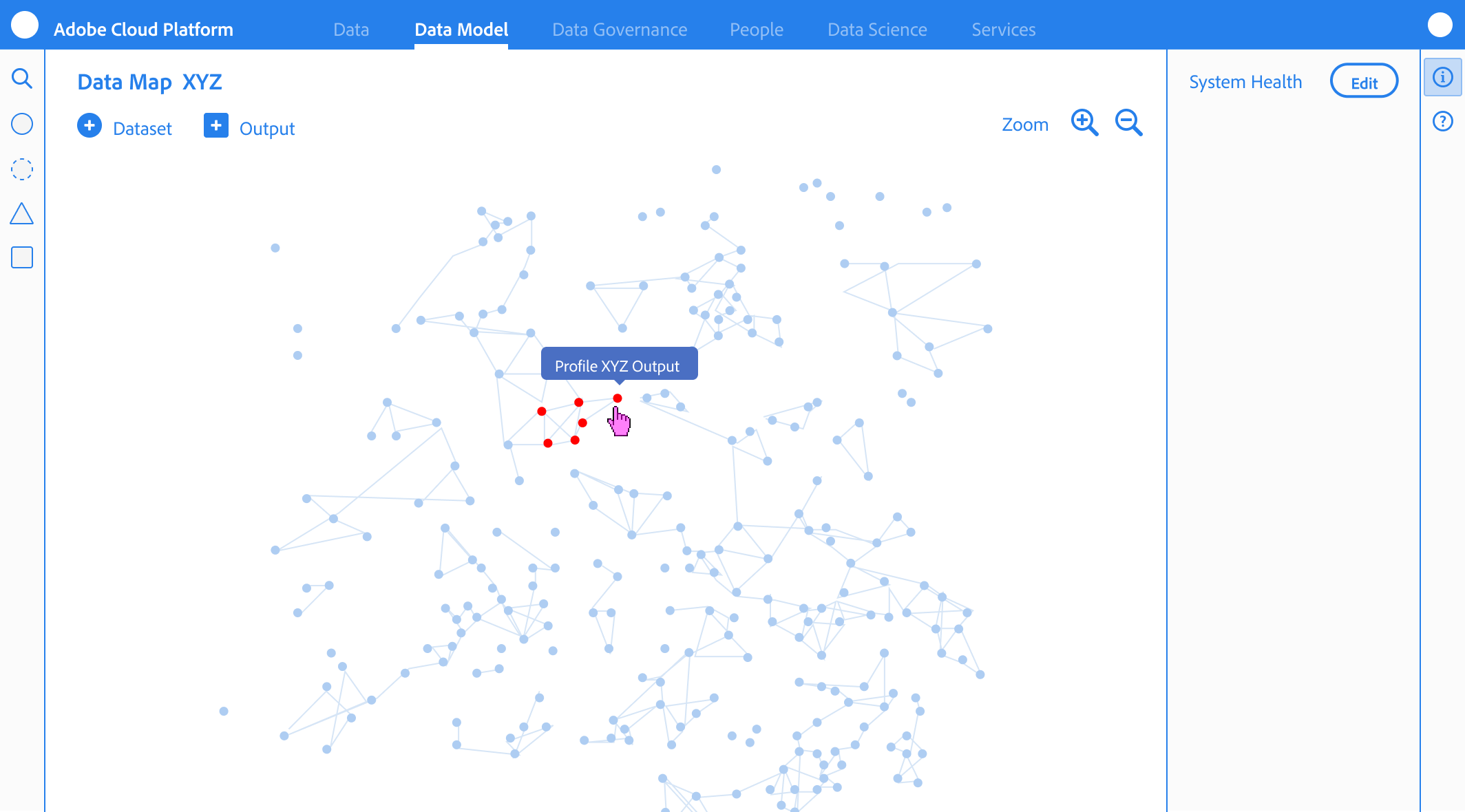Click the Edit button beside System Health
This screenshot has height=812, width=1465.
(1364, 82)
